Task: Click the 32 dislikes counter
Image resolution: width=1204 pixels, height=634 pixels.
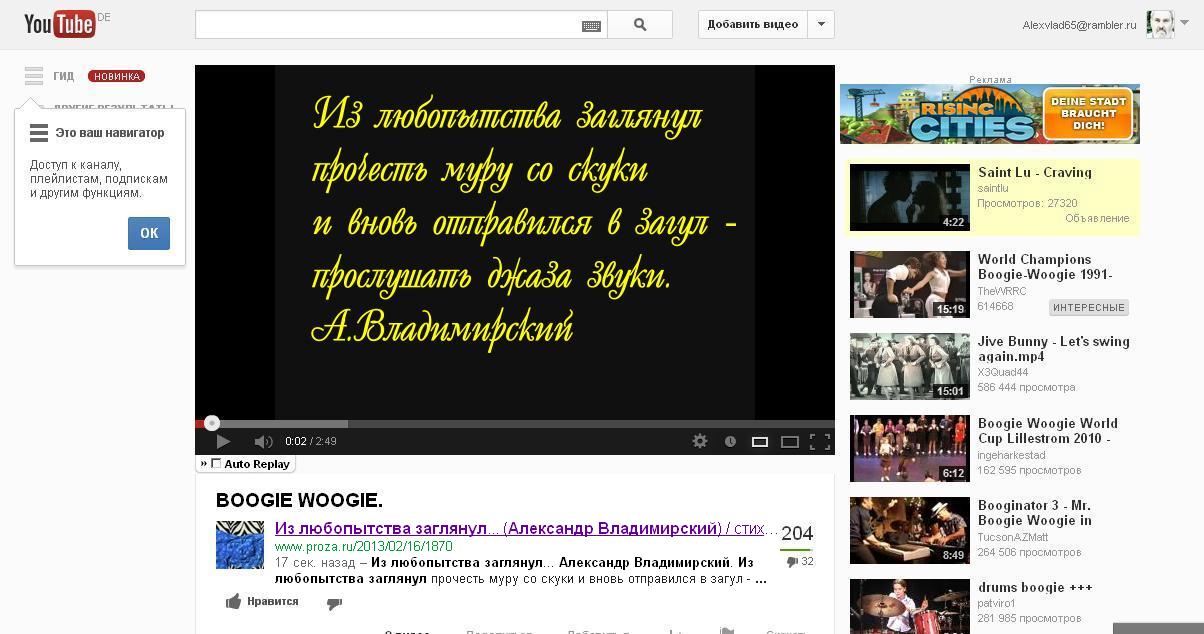Action: coord(800,562)
